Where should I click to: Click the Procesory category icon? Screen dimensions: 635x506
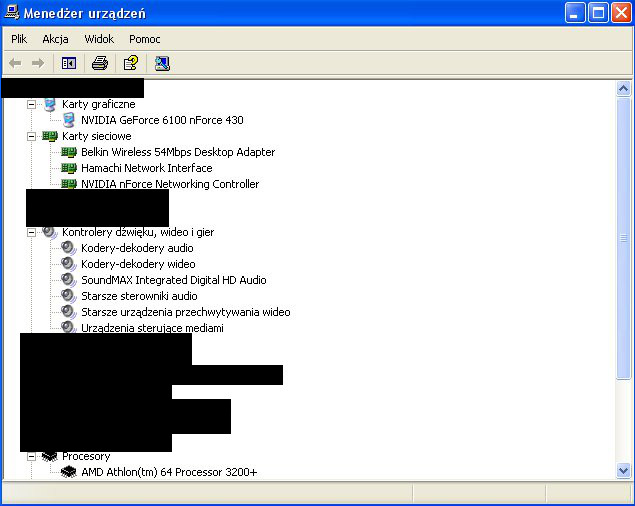[x=50, y=457]
